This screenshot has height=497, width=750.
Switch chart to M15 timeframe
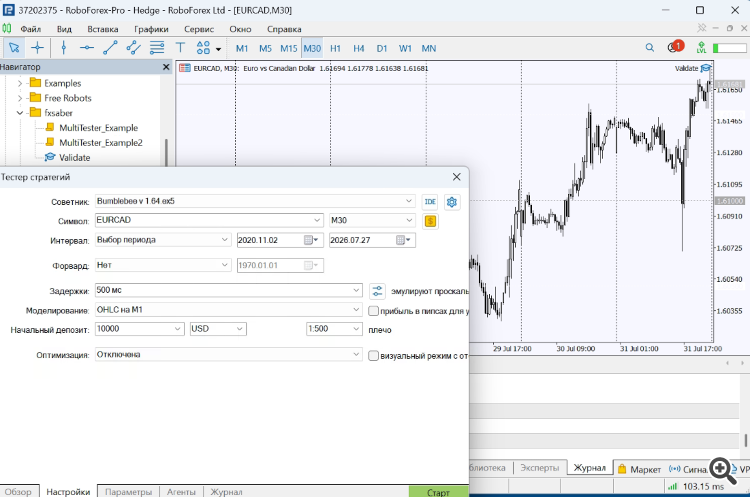tap(288, 48)
